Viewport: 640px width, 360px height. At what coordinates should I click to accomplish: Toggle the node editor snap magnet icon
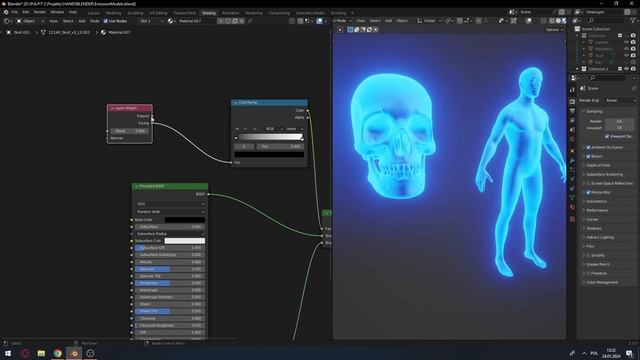pyautogui.click(x=300, y=21)
